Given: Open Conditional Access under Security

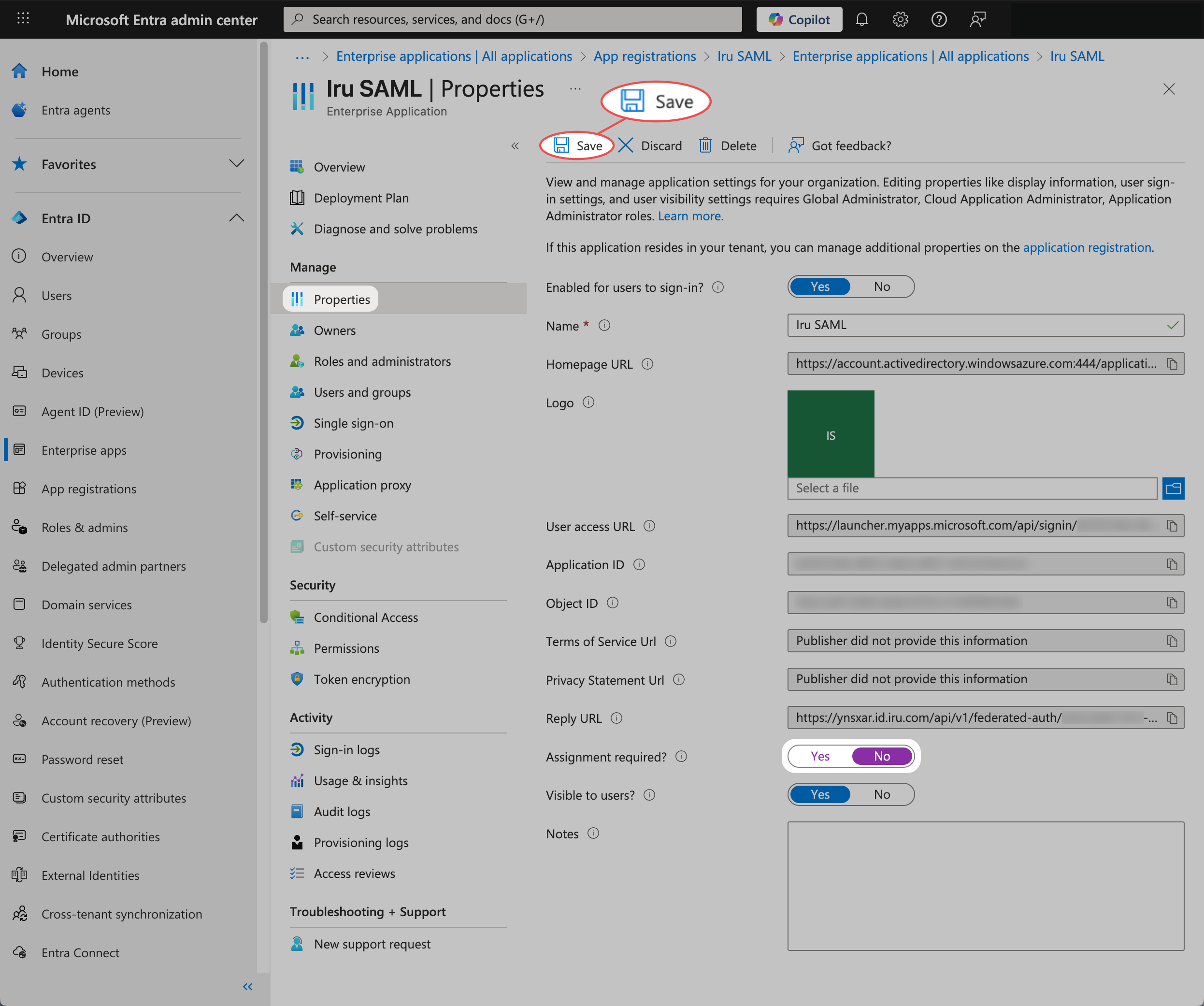Looking at the screenshot, I should click(x=365, y=618).
